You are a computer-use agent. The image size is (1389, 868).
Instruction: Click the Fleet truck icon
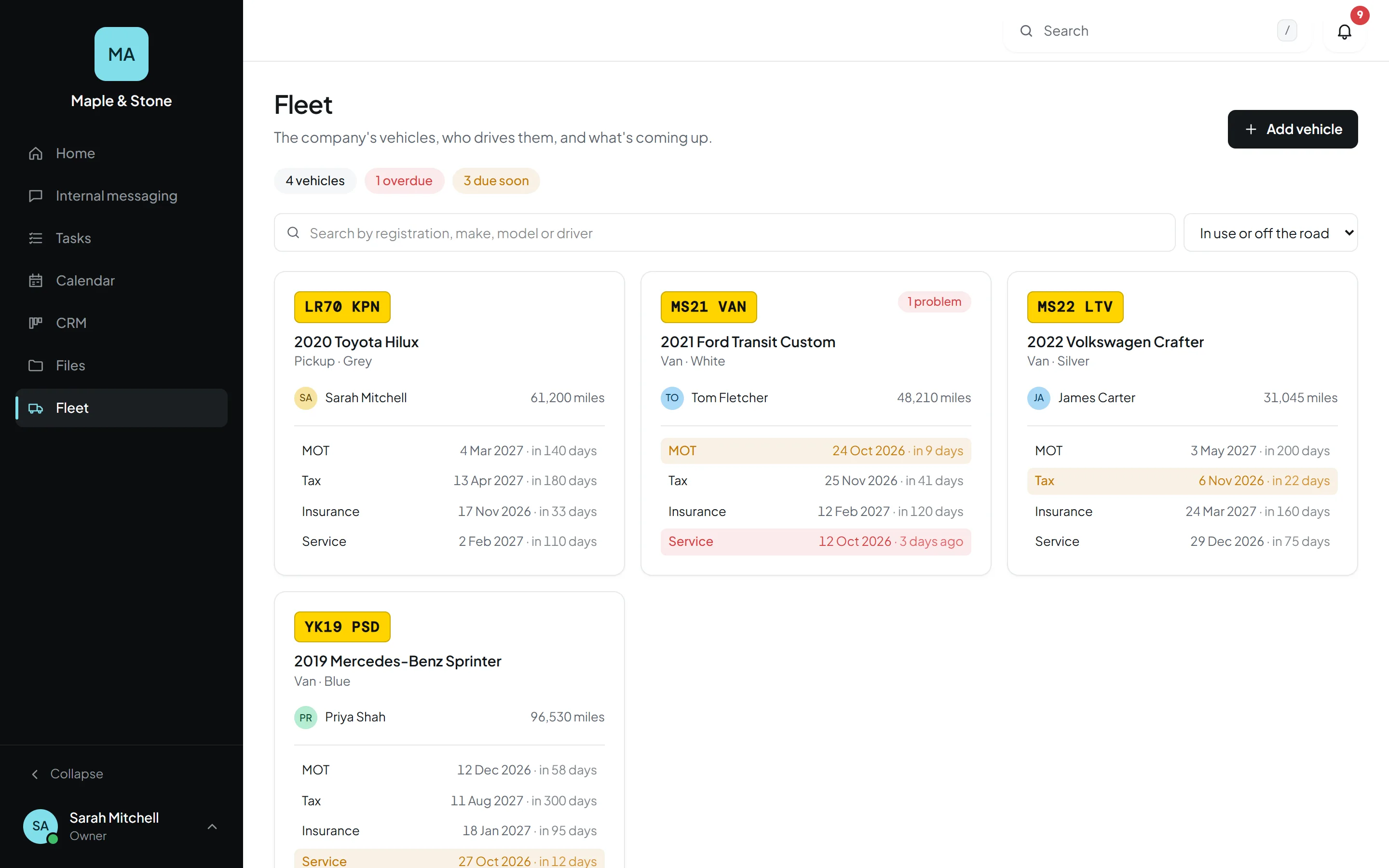point(36,408)
